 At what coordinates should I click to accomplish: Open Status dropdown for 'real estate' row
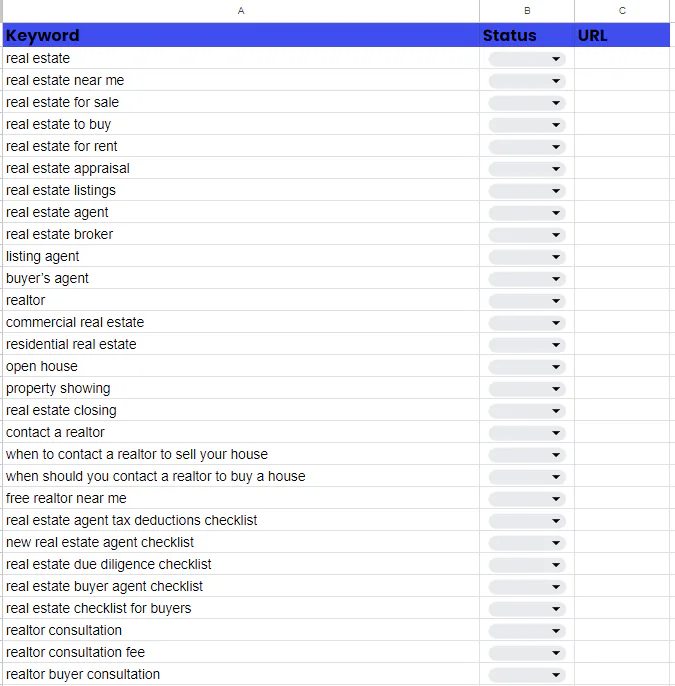click(x=527, y=59)
